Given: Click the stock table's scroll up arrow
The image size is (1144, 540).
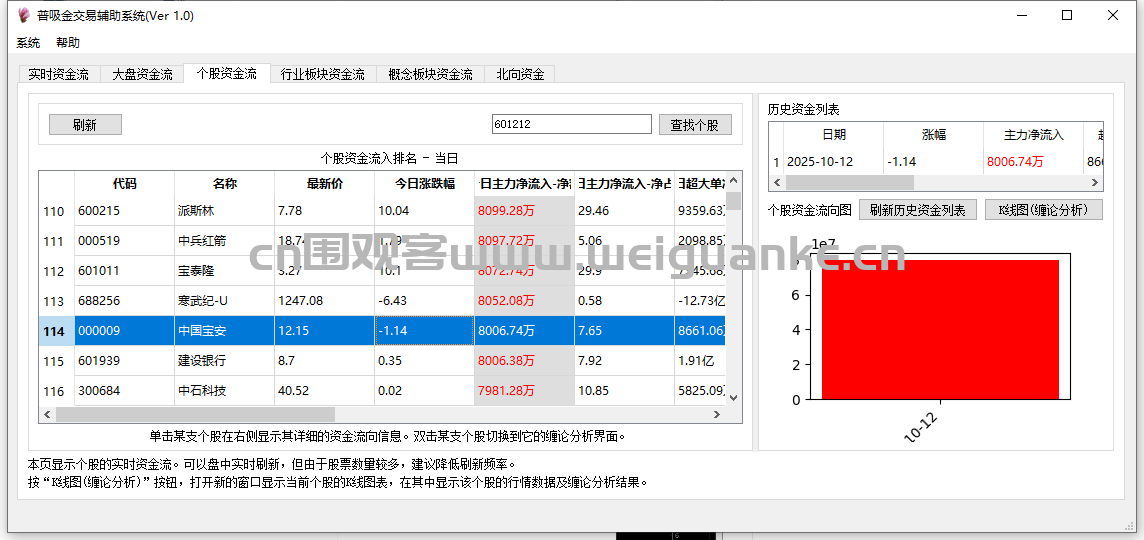Looking at the screenshot, I should click(734, 180).
